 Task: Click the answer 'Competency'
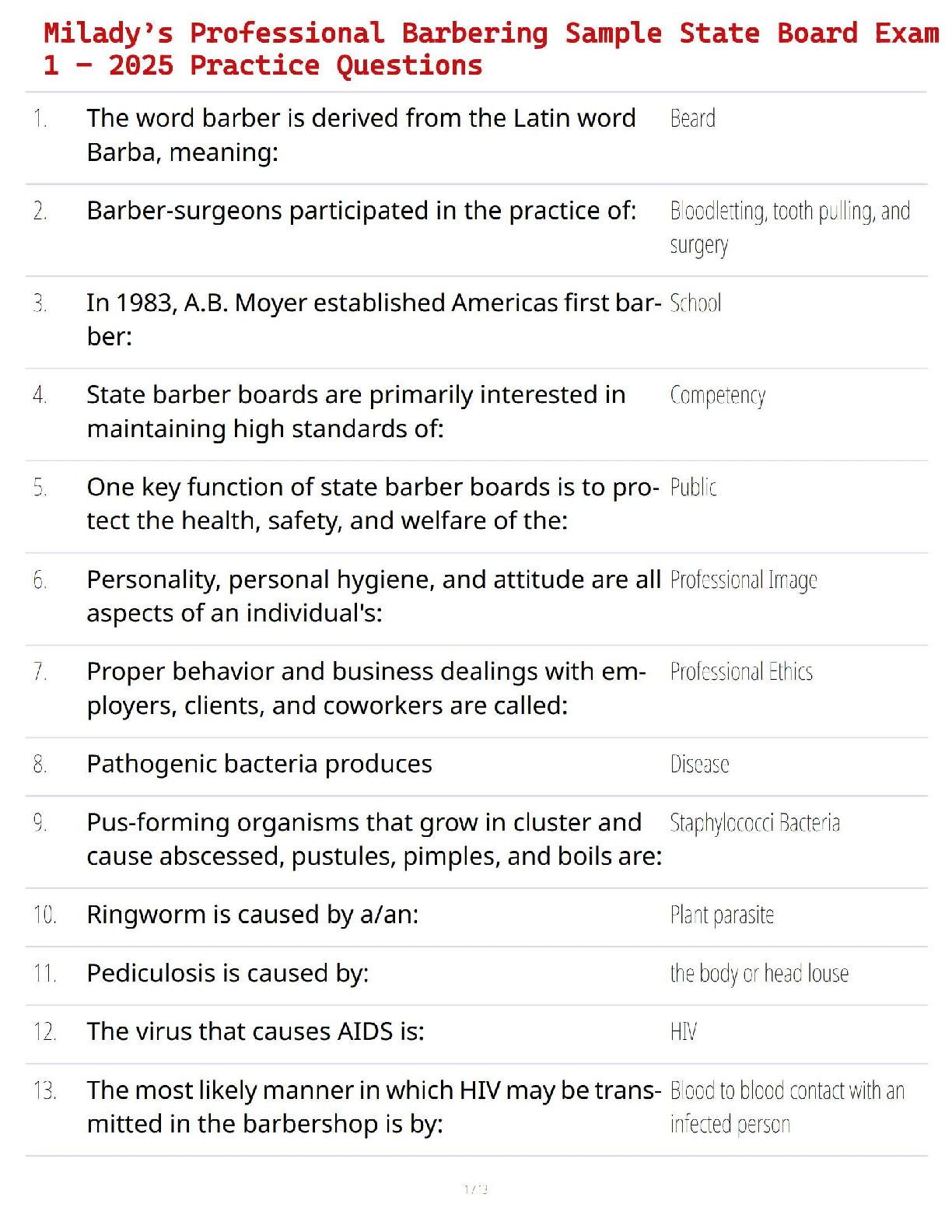point(717,396)
